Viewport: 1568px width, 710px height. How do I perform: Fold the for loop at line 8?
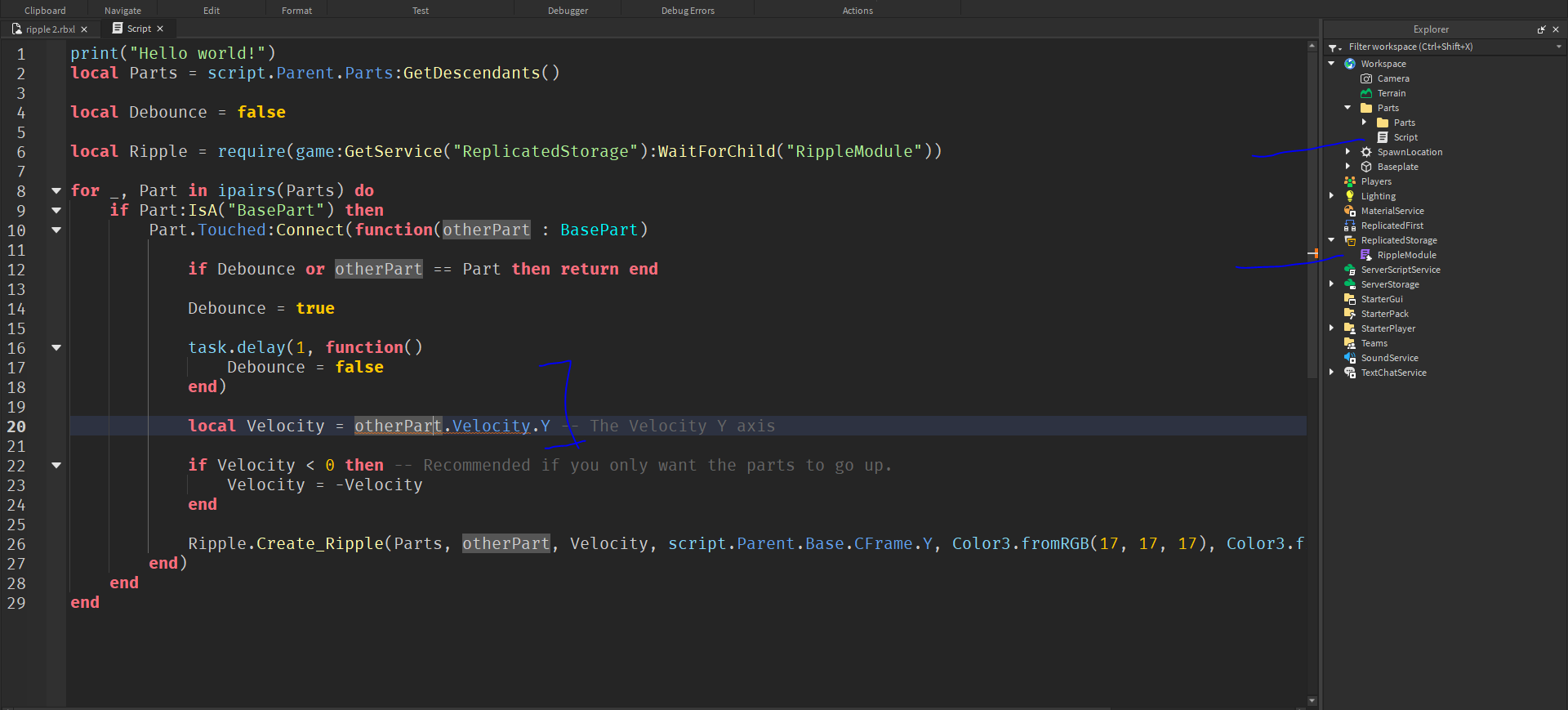click(56, 190)
